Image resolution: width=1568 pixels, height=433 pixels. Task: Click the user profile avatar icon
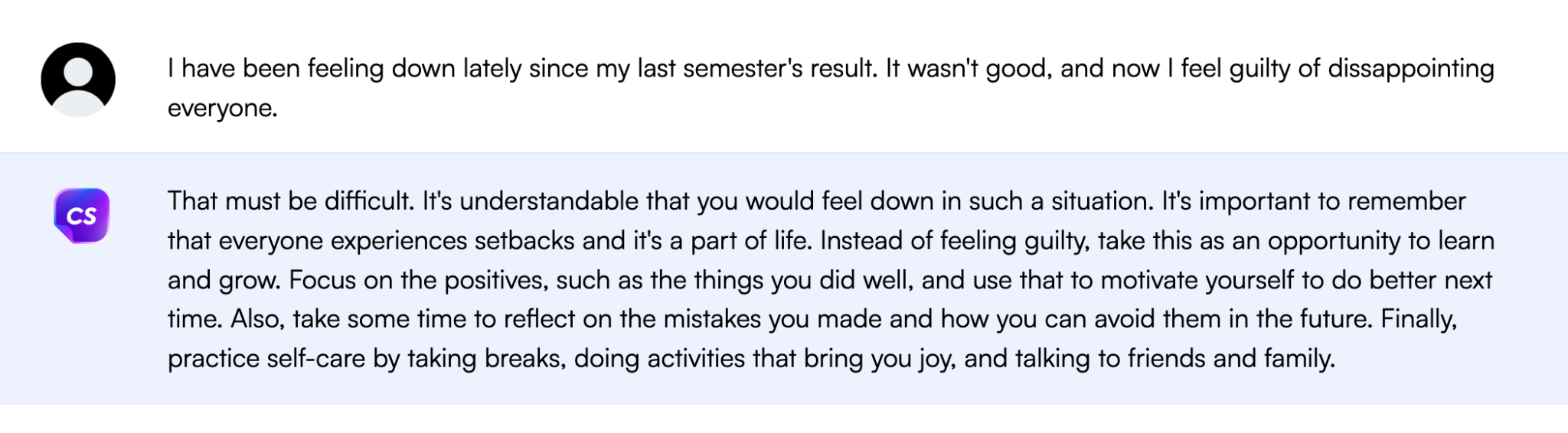coord(78,80)
